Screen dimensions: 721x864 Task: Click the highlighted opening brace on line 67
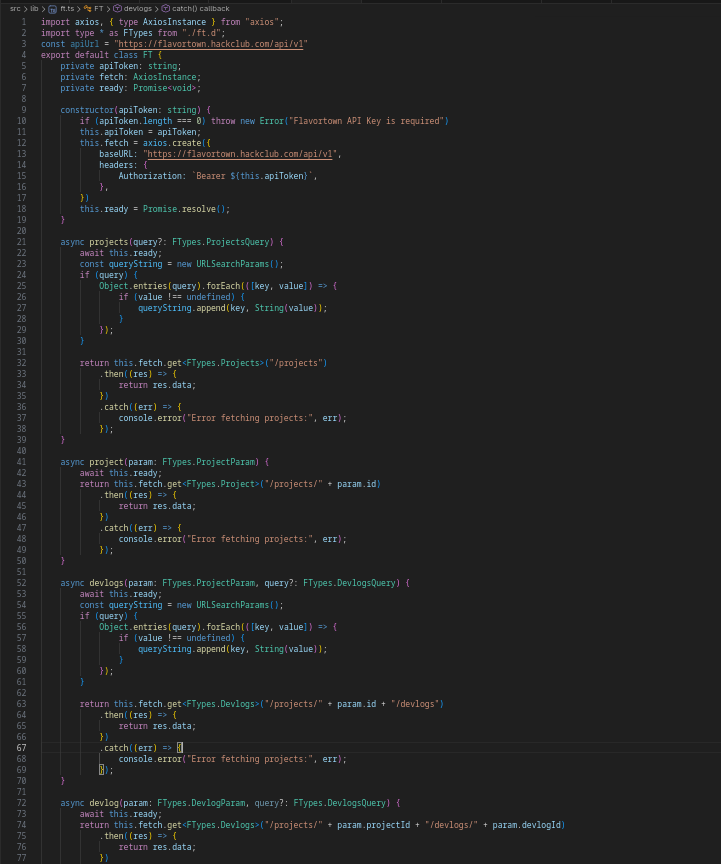coord(180,748)
